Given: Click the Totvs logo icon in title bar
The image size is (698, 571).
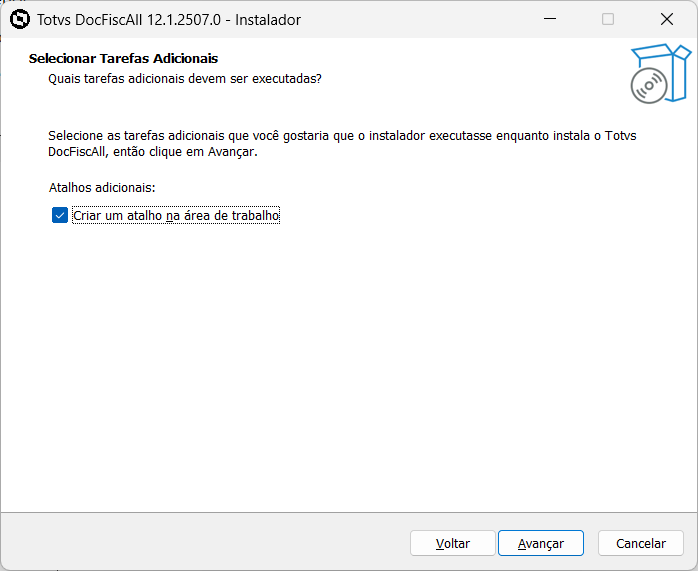Looking at the screenshot, I should click(x=20, y=20).
